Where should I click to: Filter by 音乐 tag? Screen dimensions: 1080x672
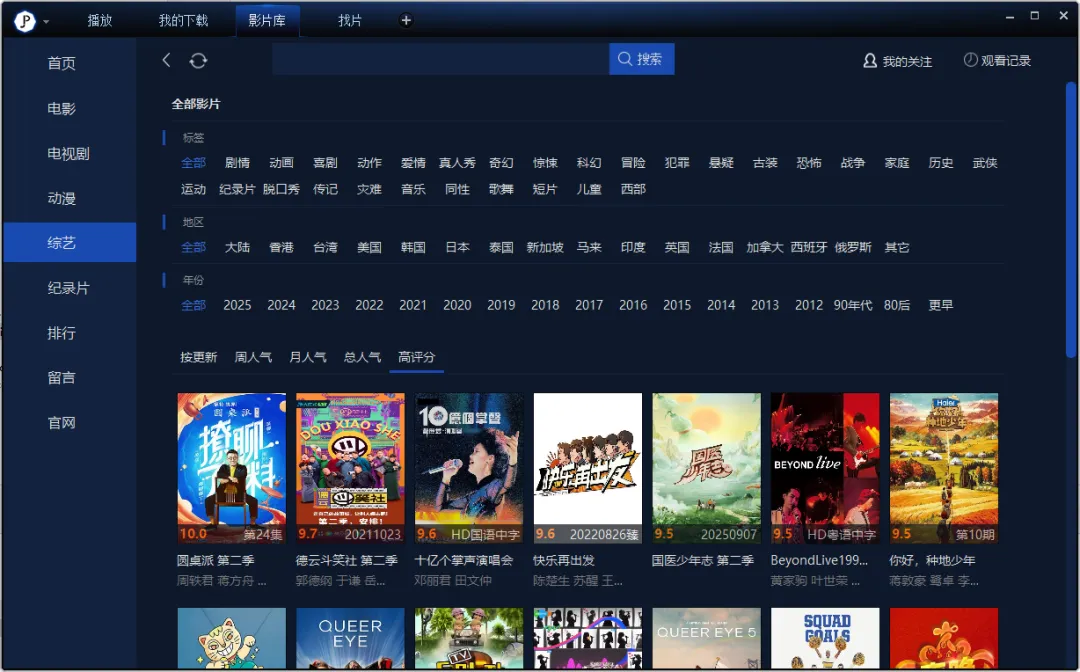pos(413,189)
